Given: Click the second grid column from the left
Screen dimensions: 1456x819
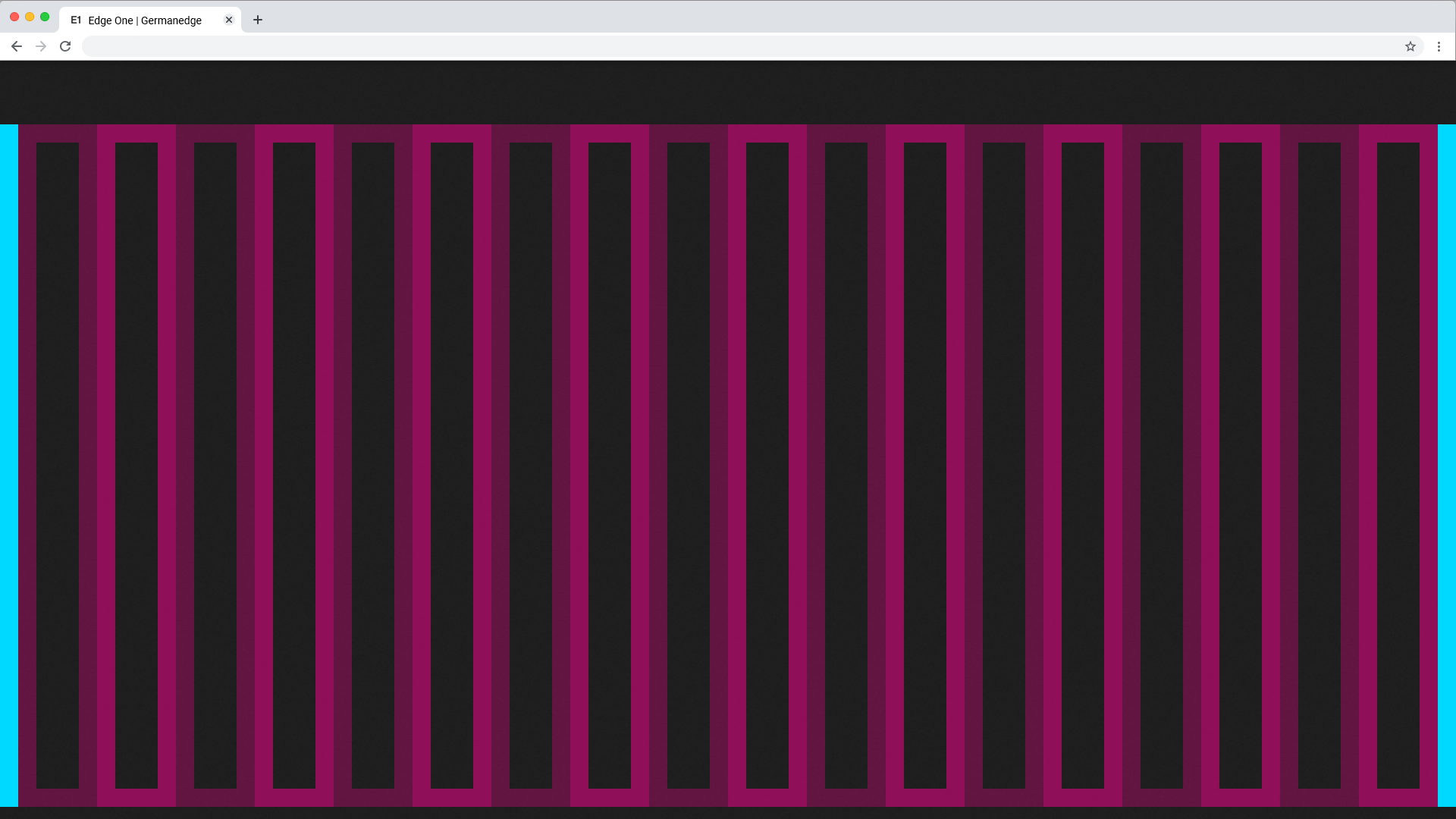Looking at the screenshot, I should click(x=136, y=464).
